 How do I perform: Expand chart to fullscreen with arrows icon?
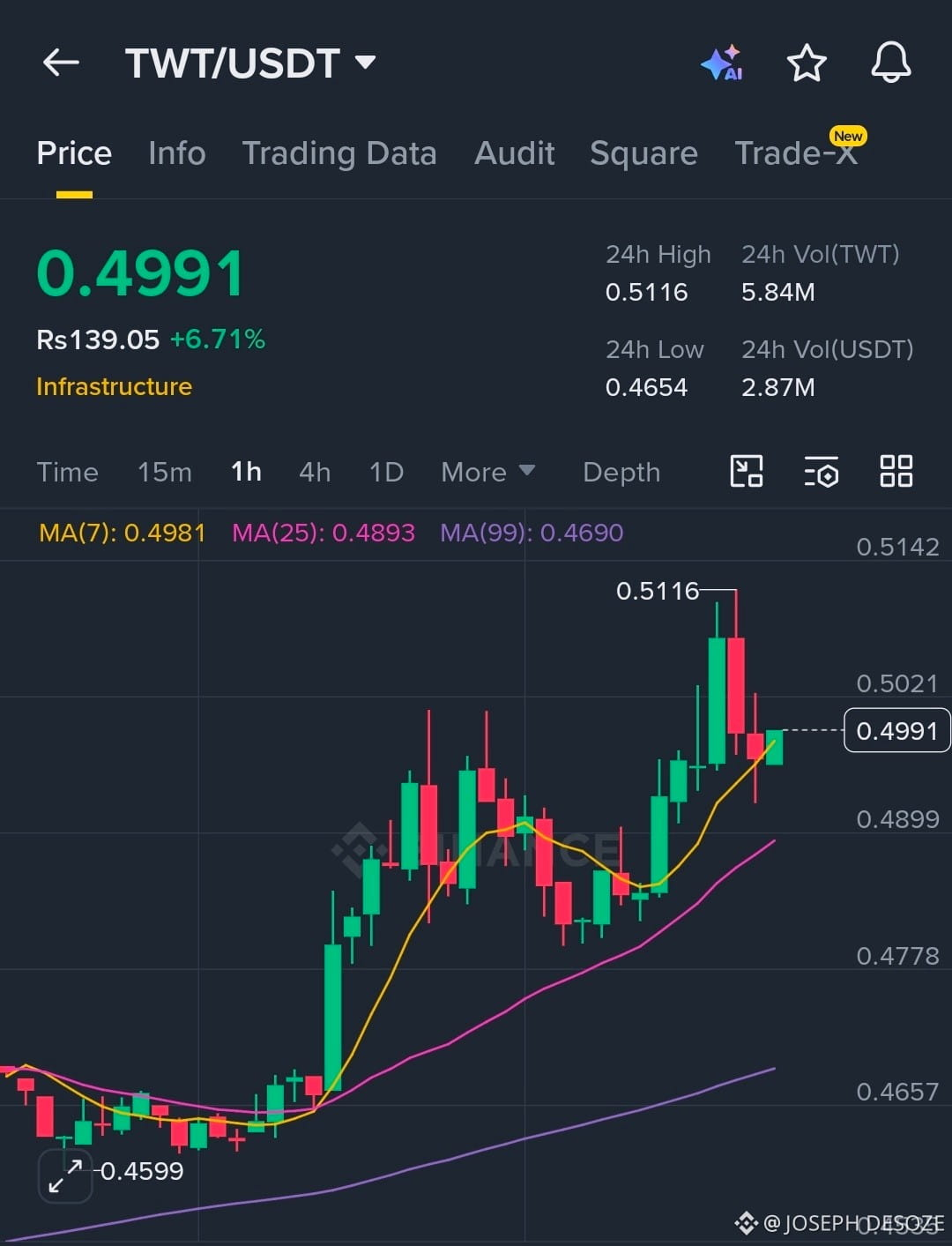(65, 1176)
